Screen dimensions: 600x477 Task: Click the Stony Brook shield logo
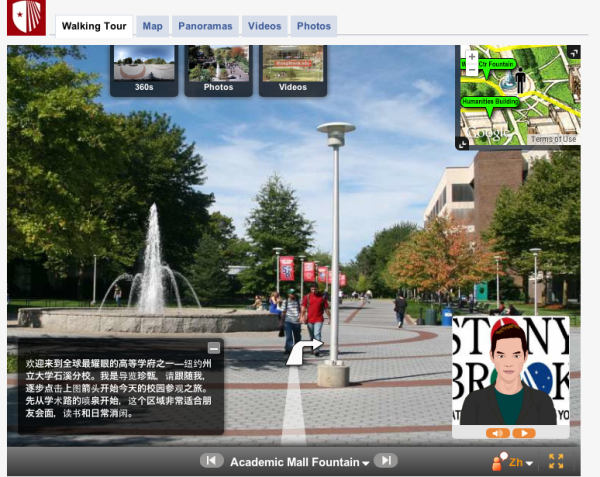tap(26, 18)
